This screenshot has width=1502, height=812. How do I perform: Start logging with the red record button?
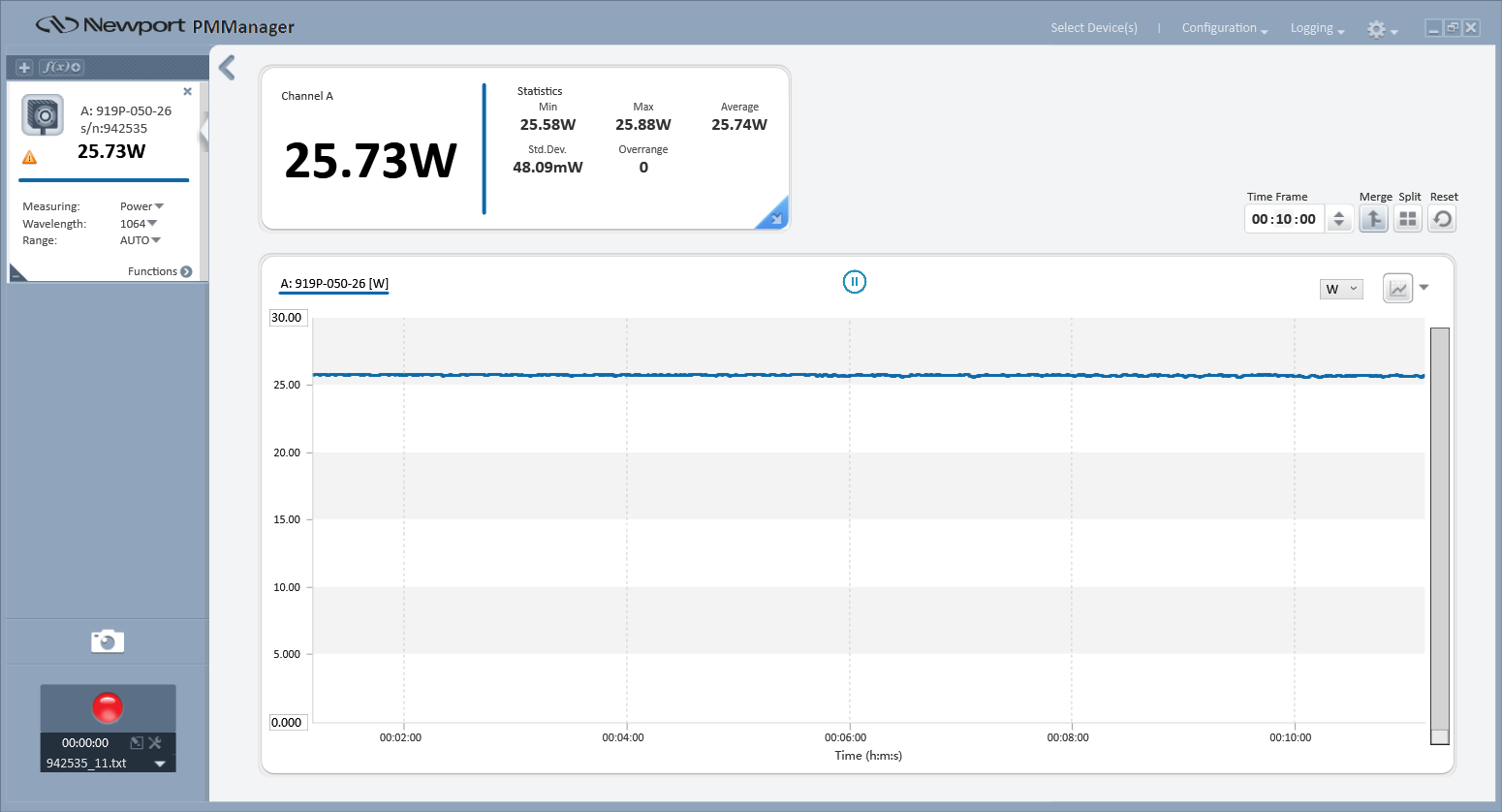coord(108,707)
